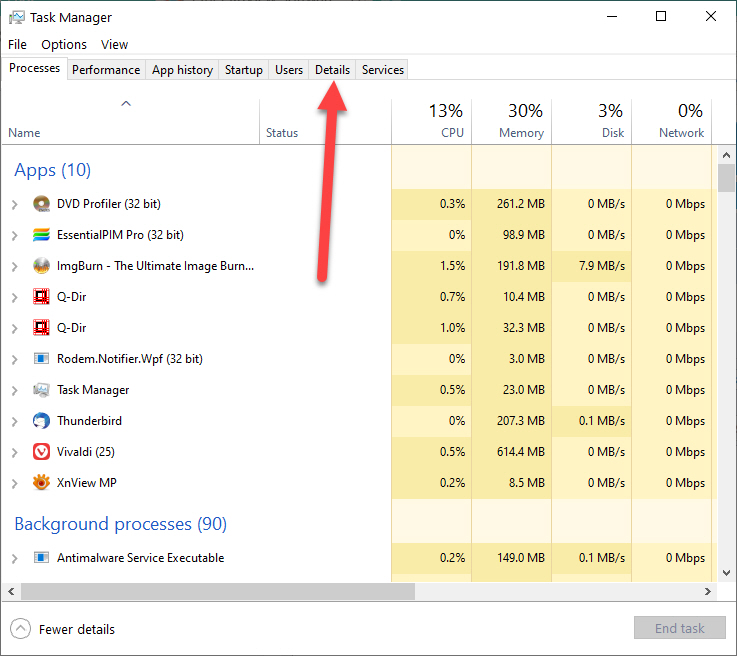
Task: Click the Vivaldi browser icon
Action: click(x=41, y=452)
